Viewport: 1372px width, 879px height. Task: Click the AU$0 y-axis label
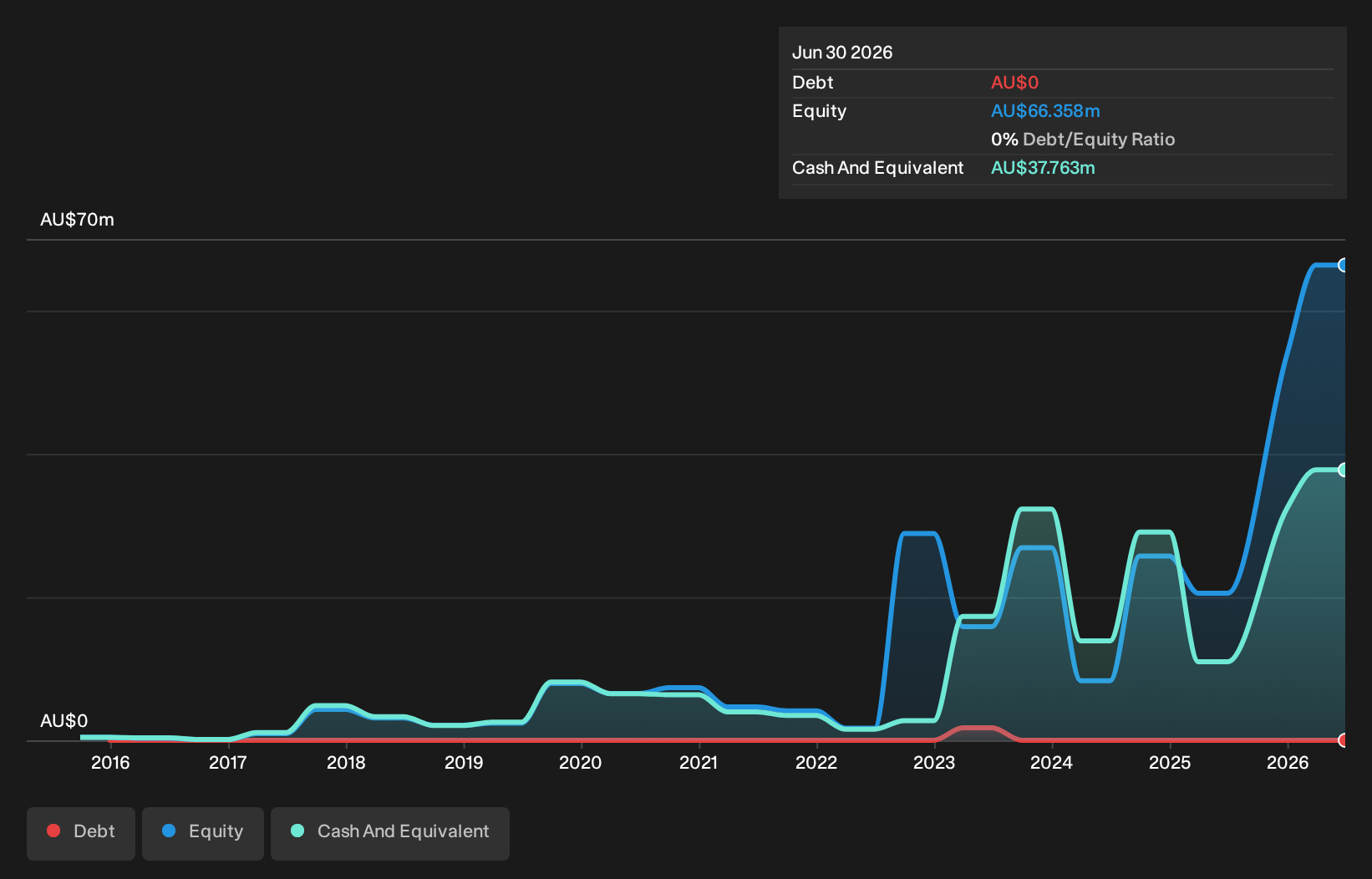click(x=64, y=721)
